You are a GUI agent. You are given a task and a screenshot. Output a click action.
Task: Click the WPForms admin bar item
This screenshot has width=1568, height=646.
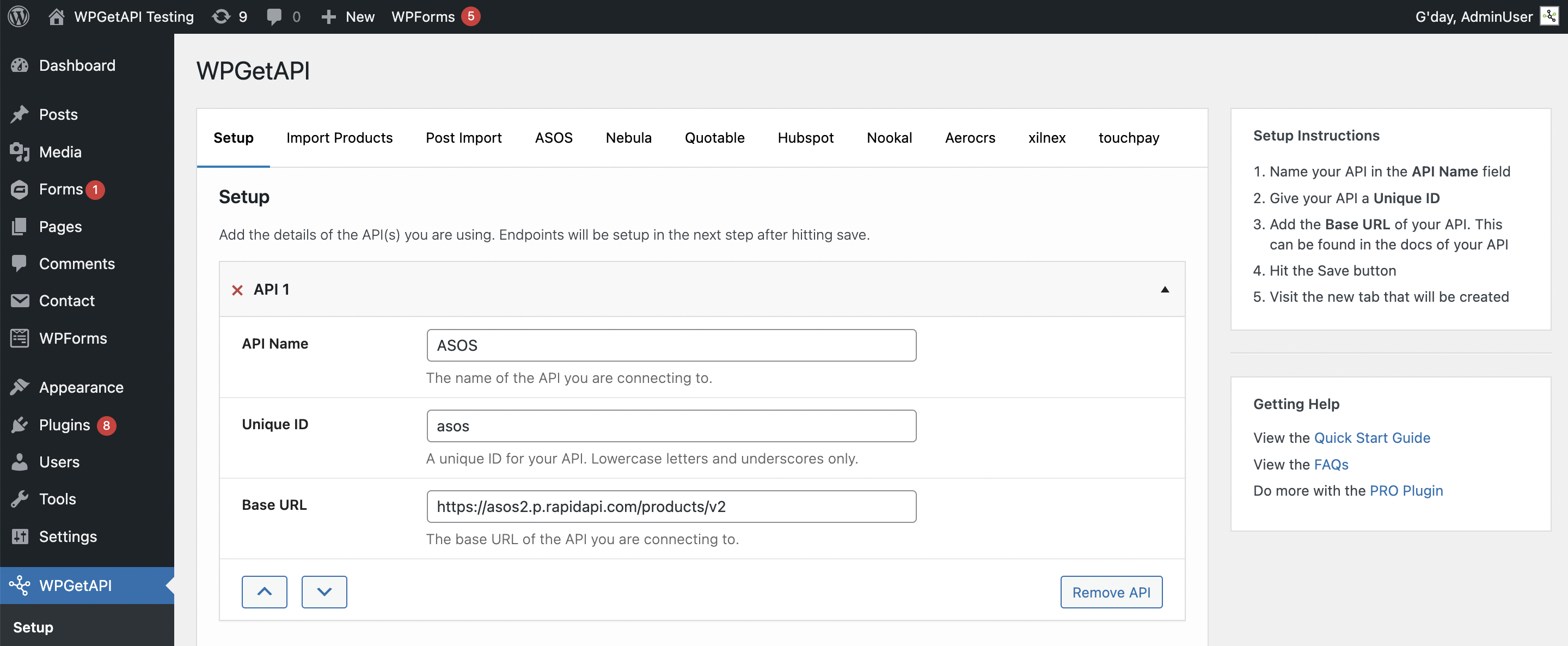pos(435,16)
